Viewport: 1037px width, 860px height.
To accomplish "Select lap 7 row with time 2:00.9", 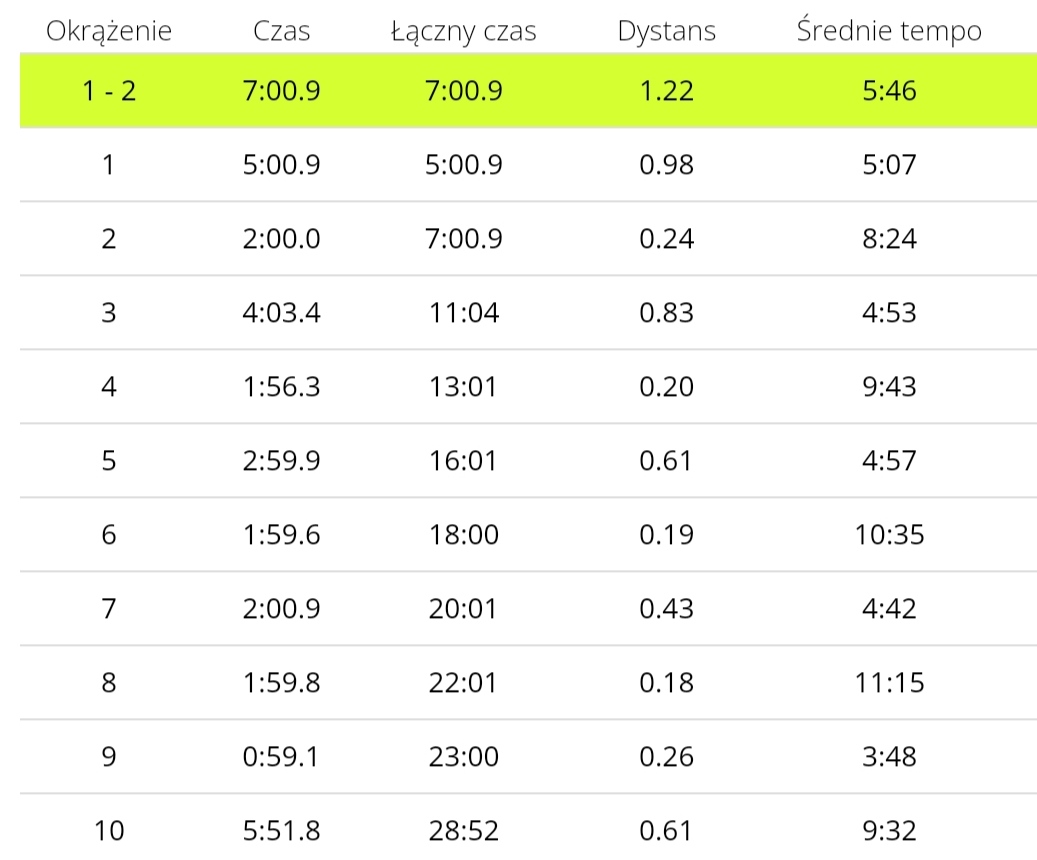I will pos(528,609).
